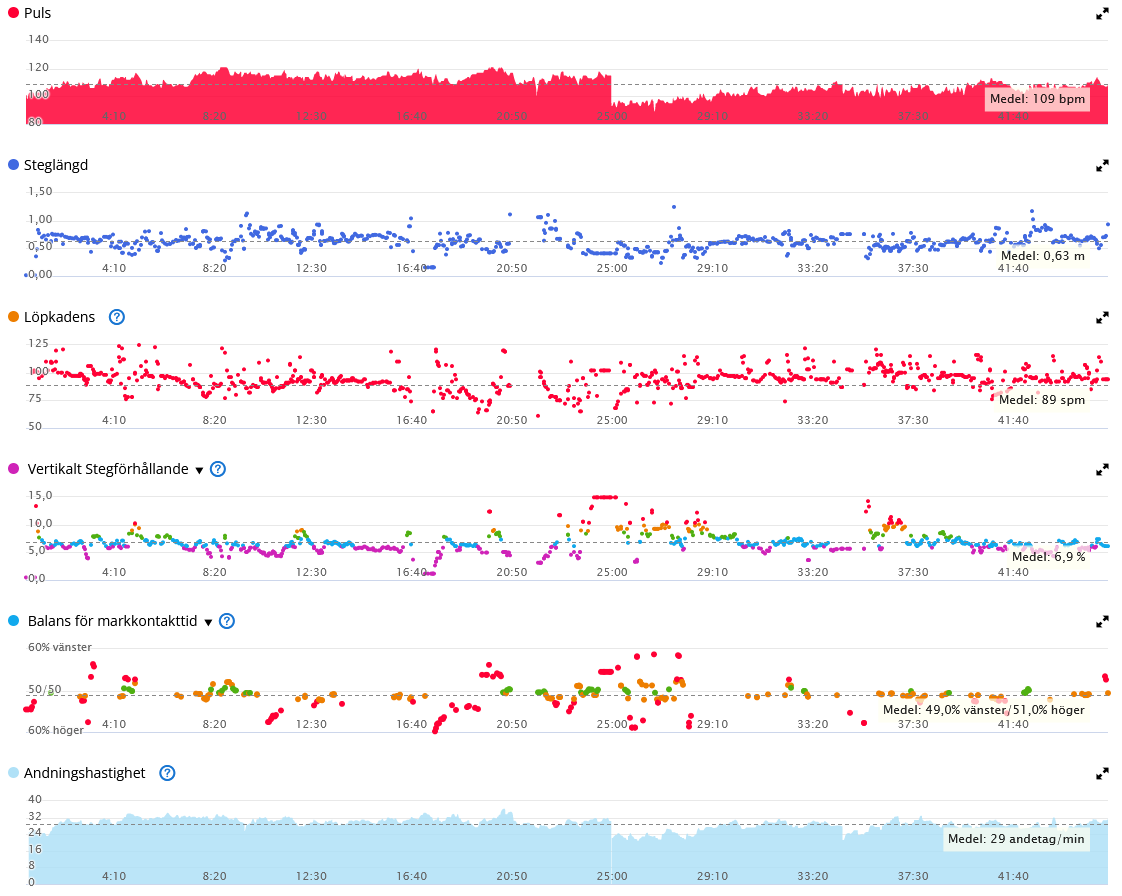
Task: Expand the Löpkadens chart to fullscreen
Action: click(x=1102, y=318)
